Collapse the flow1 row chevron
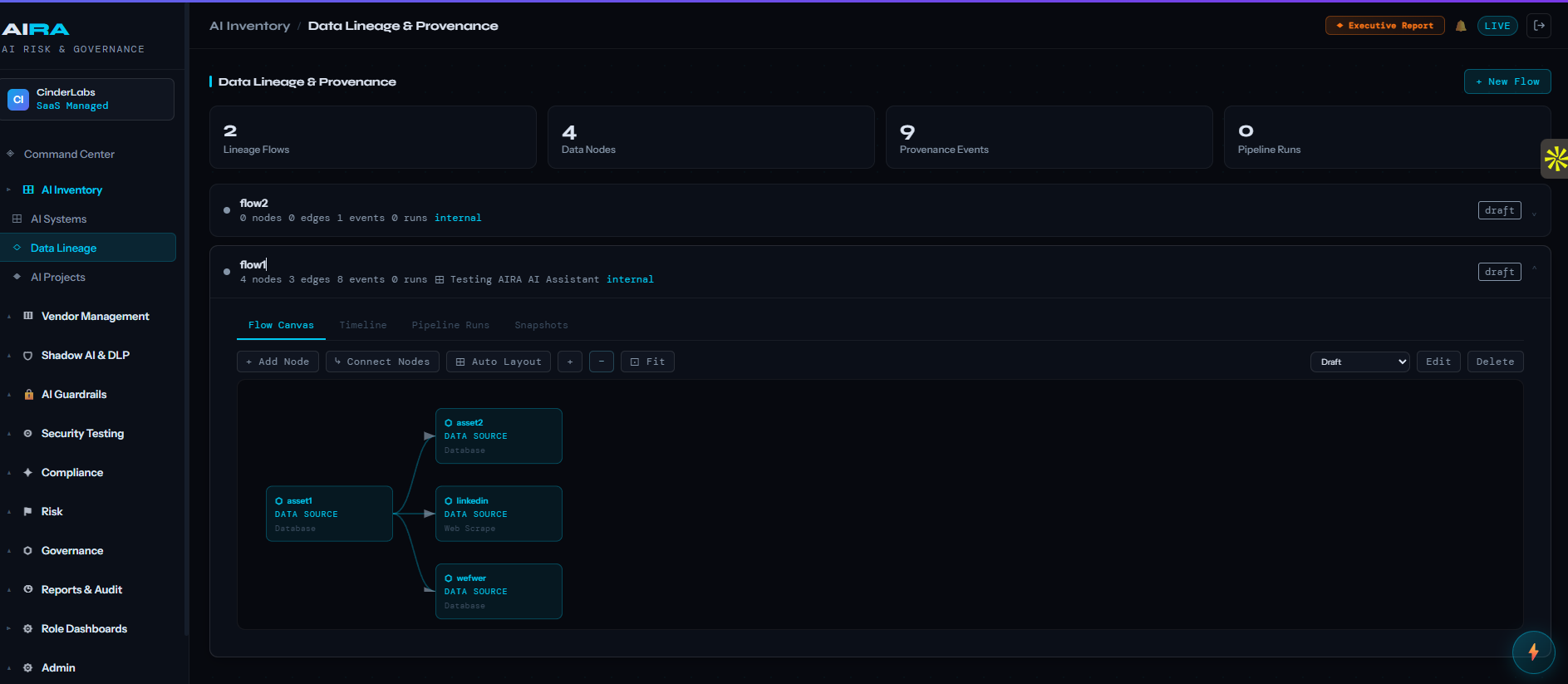 [1534, 268]
